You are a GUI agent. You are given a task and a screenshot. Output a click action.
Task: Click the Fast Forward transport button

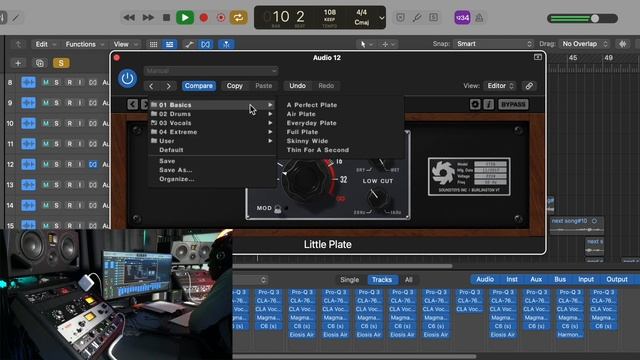(x=148, y=18)
